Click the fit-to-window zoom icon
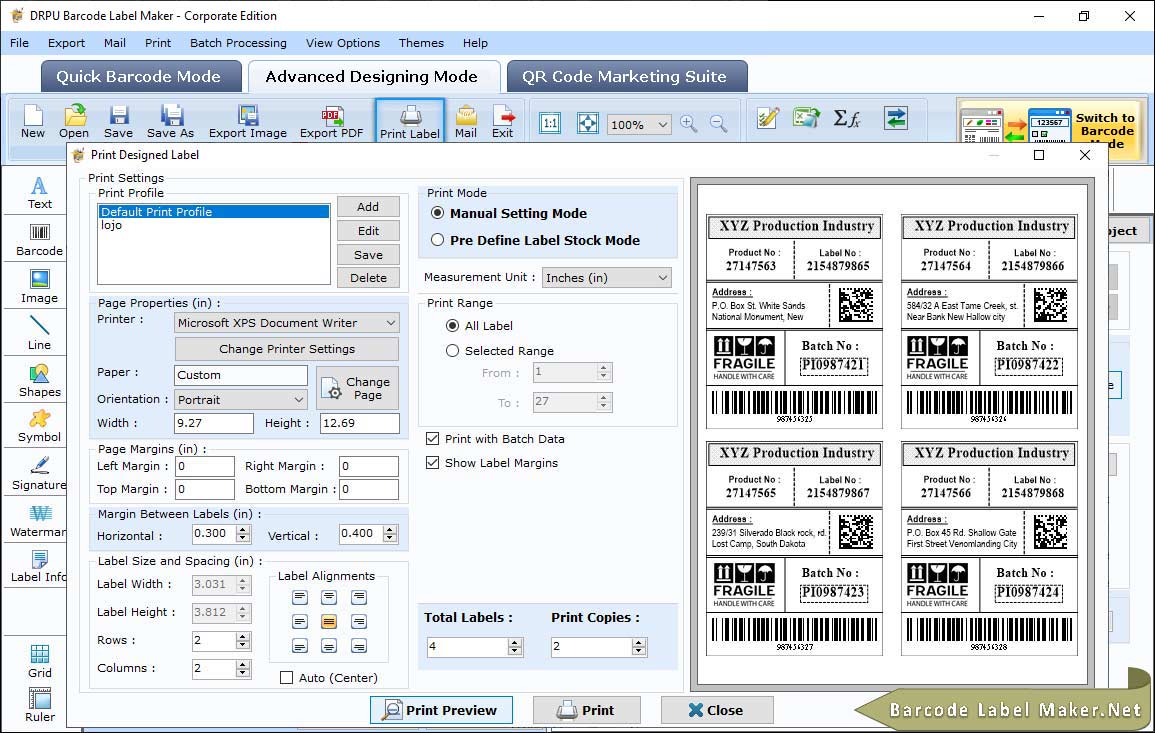Viewport: 1155px width, 733px height. [x=587, y=123]
